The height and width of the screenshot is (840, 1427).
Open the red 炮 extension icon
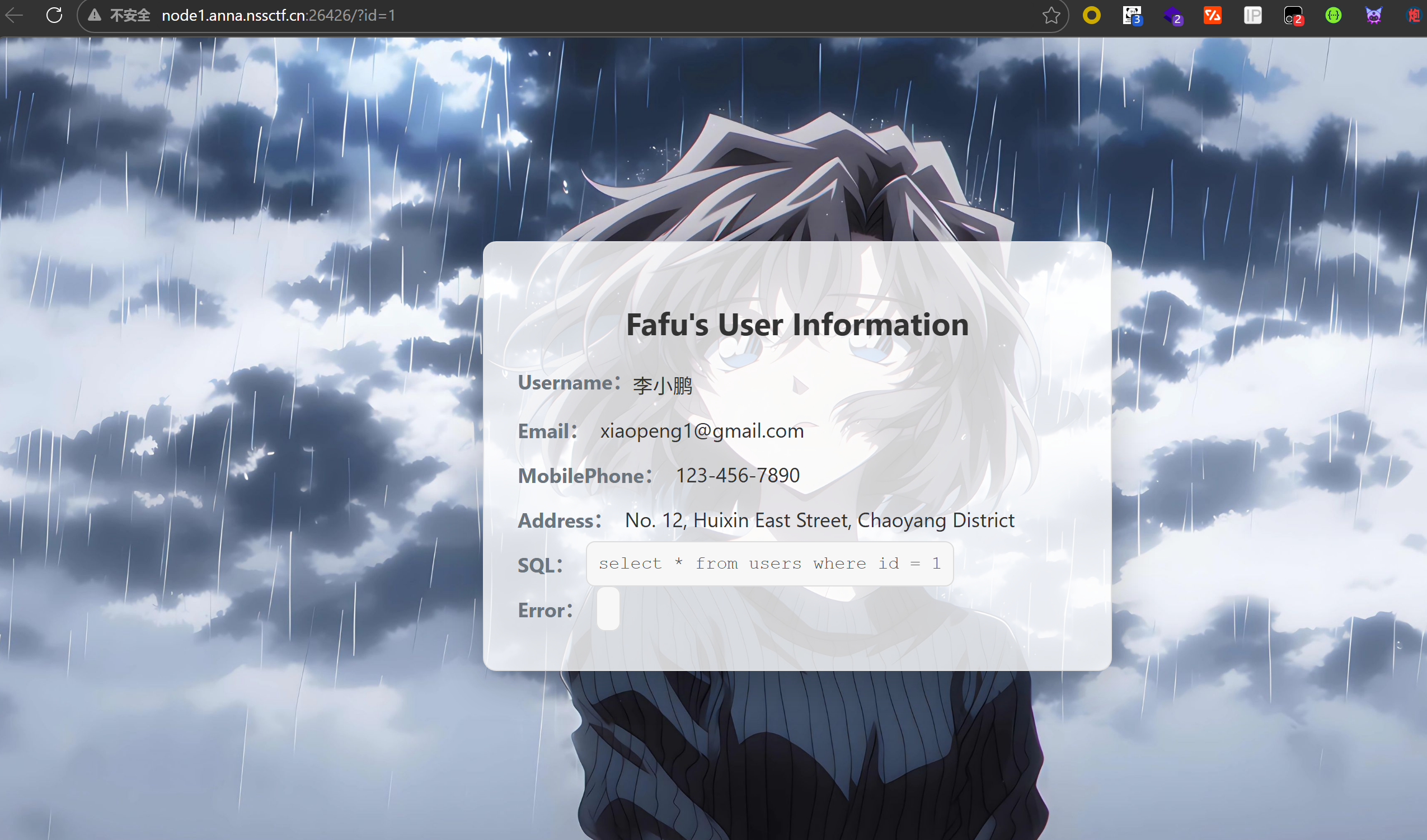coord(1414,15)
